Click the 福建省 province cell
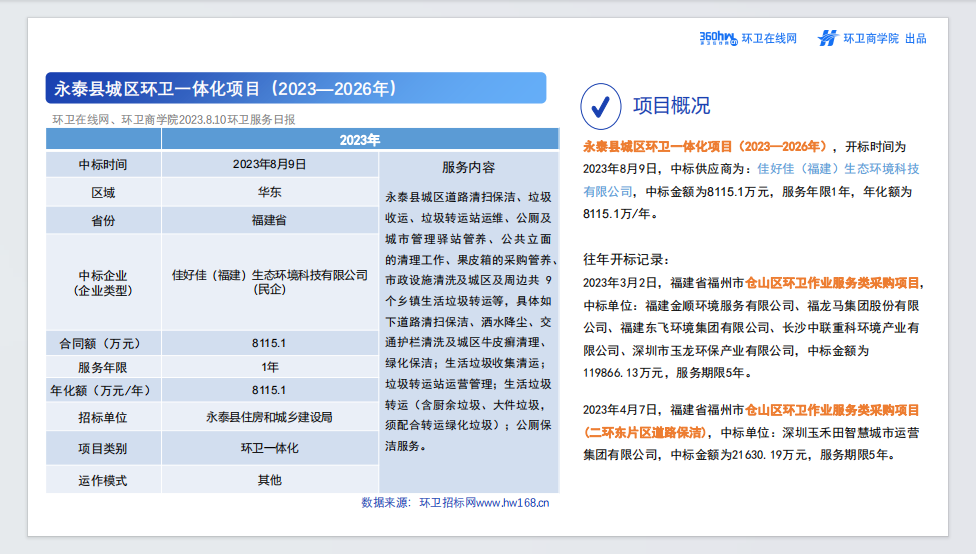 pyautogui.click(x=270, y=220)
